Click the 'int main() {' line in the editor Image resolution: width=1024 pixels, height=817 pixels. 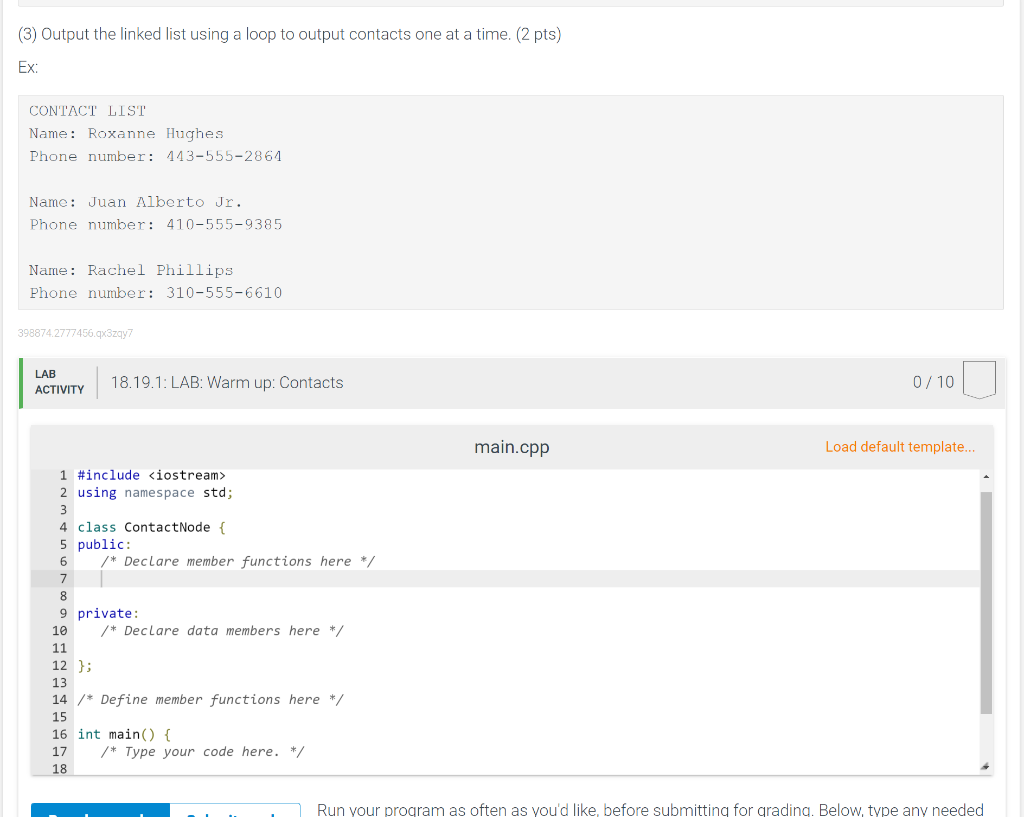click(119, 734)
